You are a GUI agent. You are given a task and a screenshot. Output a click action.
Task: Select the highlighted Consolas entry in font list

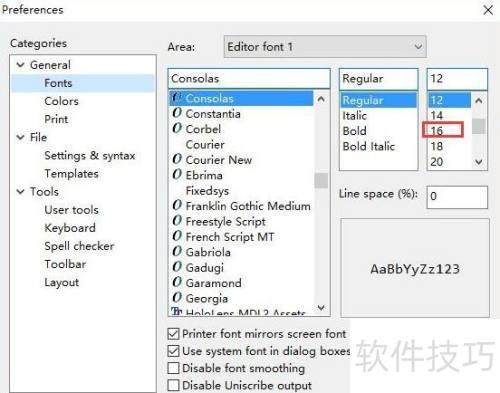pyautogui.click(x=241, y=98)
